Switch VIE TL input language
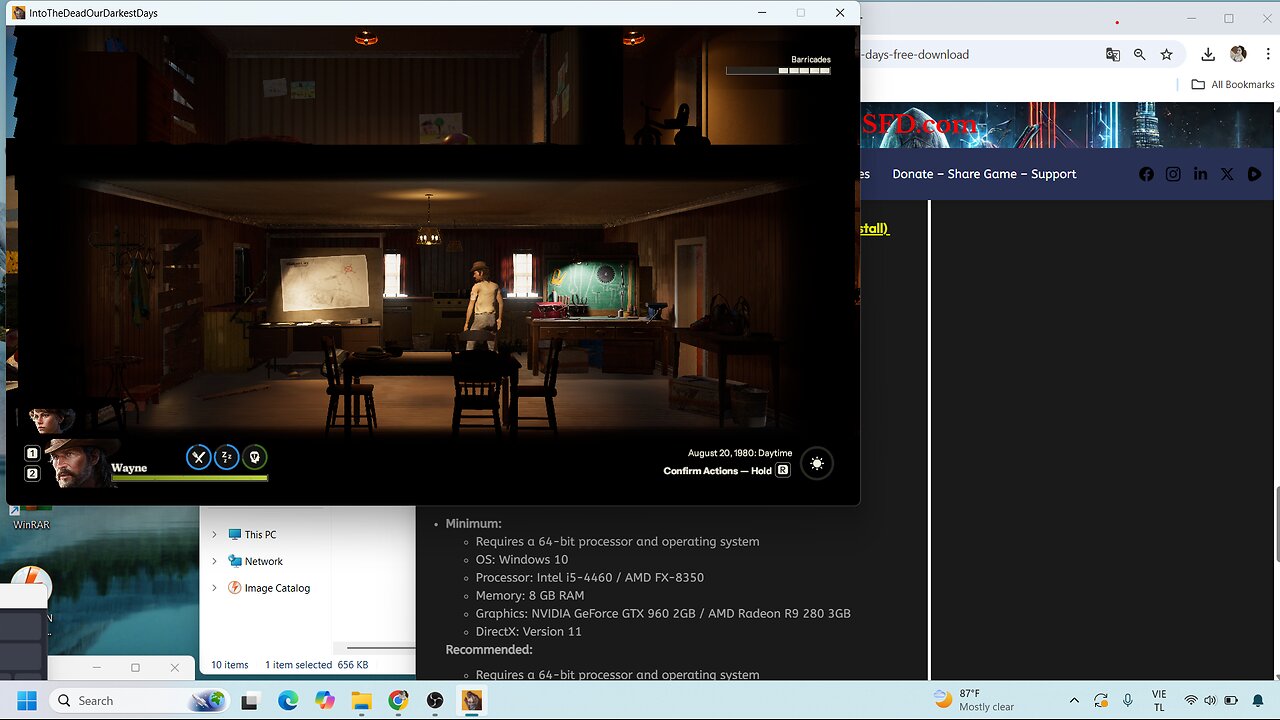Screen dimensions: 1280x720 click(1159, 700)
